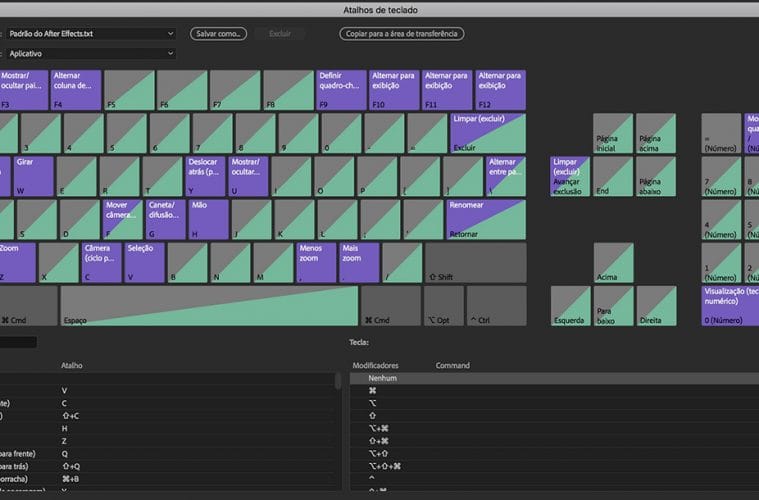Open the 'Padrão do After Effects.txt' preset dropdown
This screenshot has width=759, height=500.
pyautogui.click(x=90, y=33)
